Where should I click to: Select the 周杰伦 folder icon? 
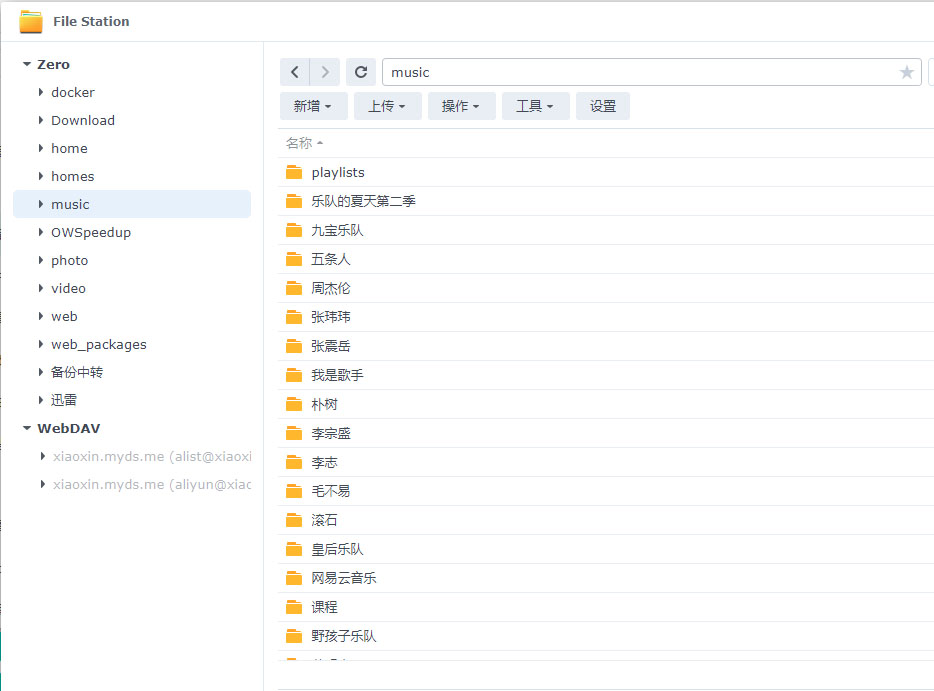(294, 288)
